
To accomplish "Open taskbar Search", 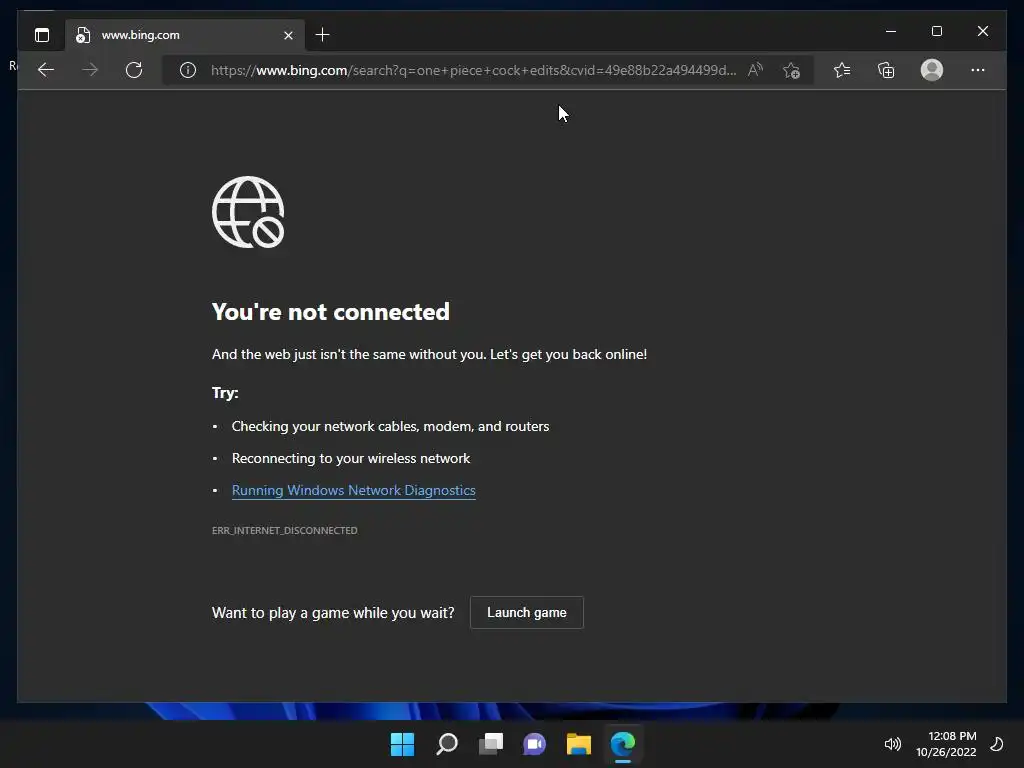I will (447, 744).
